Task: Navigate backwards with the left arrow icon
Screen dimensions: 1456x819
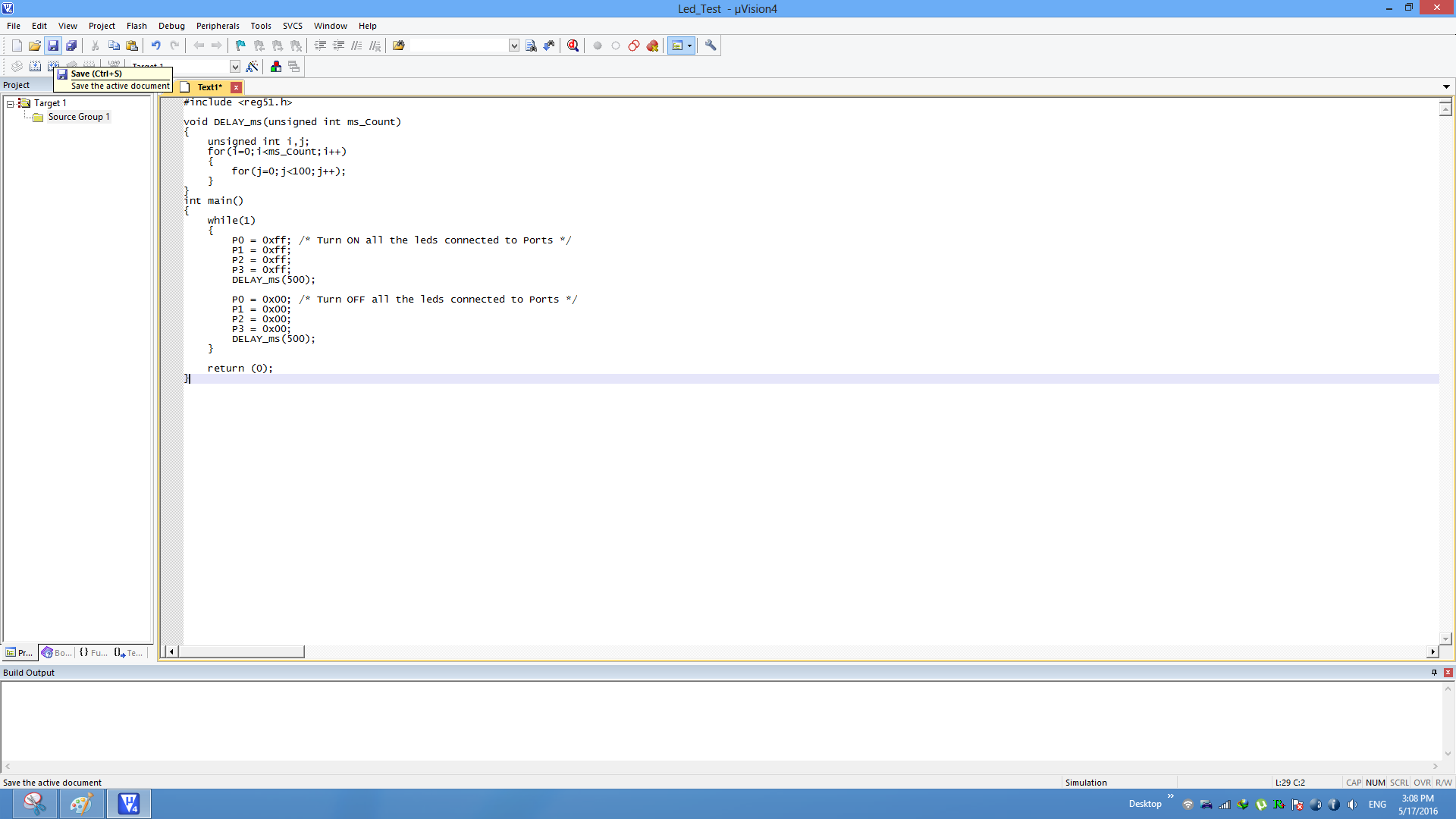Action: tap(199, 45)
